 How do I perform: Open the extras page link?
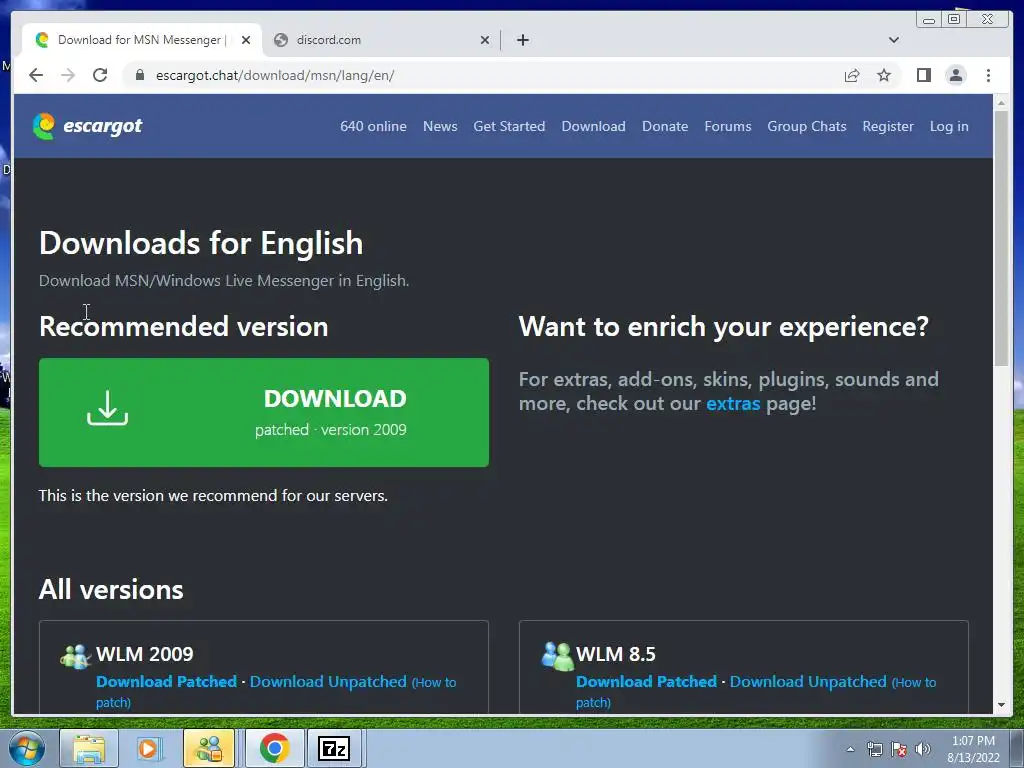pyautogui.click(x=733, y=404)
